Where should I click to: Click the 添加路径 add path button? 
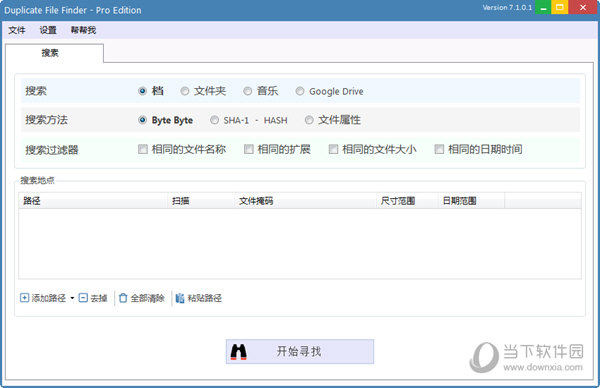click(43, 298)
